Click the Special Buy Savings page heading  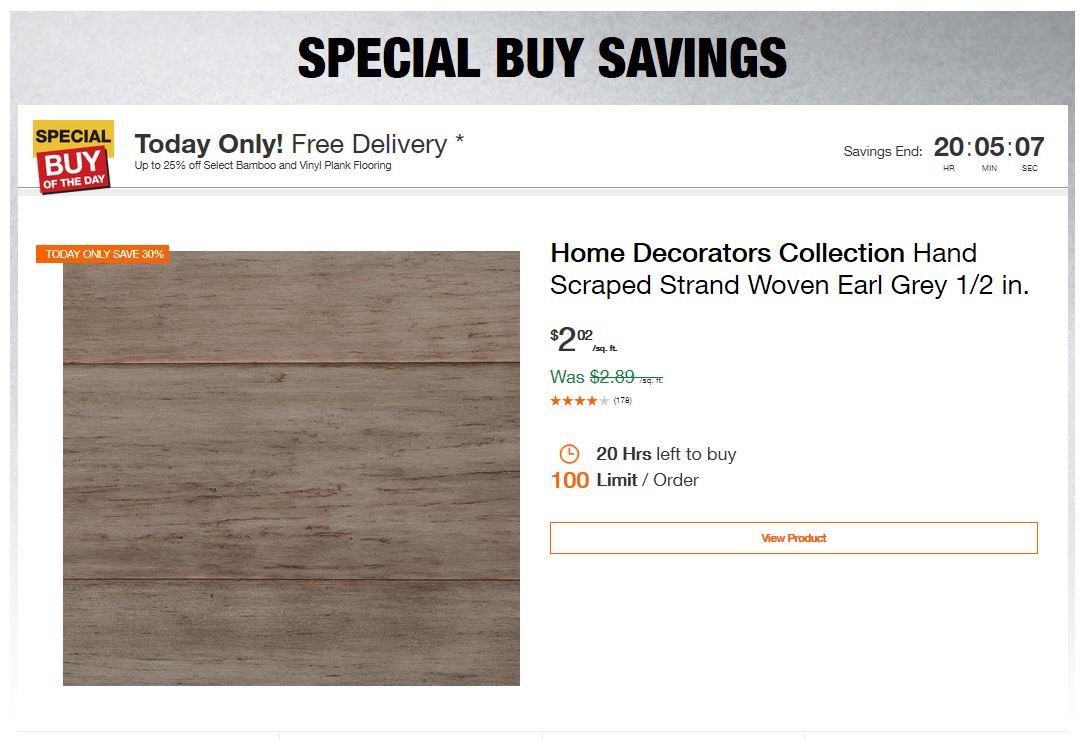(542, 59)
